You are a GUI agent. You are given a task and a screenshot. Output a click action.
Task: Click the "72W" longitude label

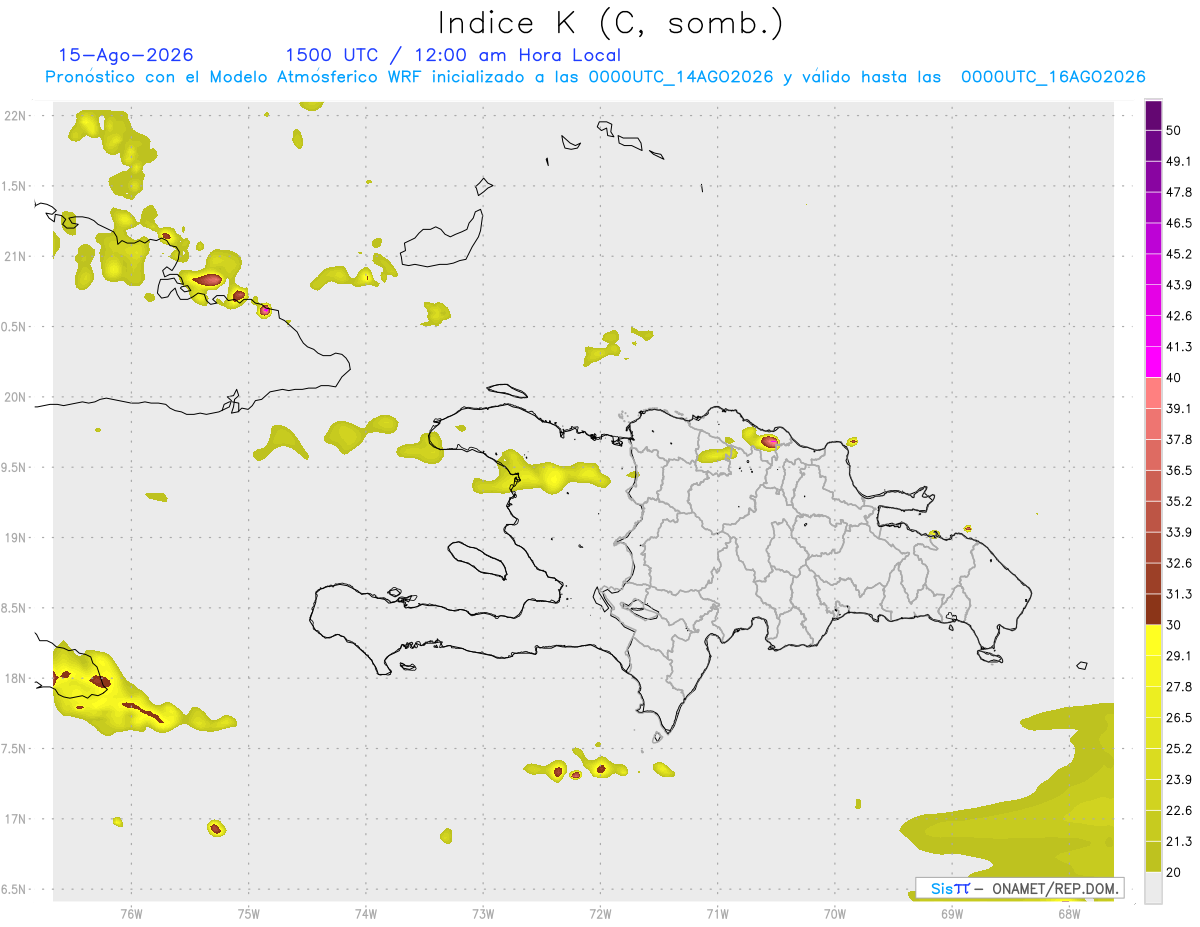point(600,913)
